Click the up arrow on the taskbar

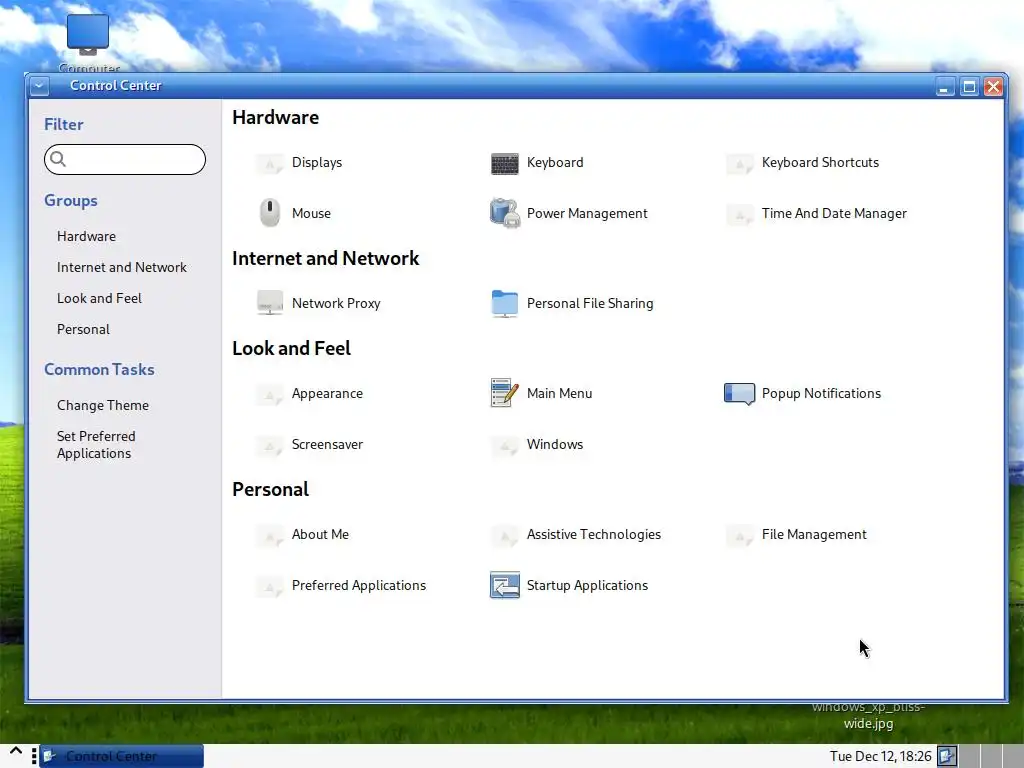point(16,753)
